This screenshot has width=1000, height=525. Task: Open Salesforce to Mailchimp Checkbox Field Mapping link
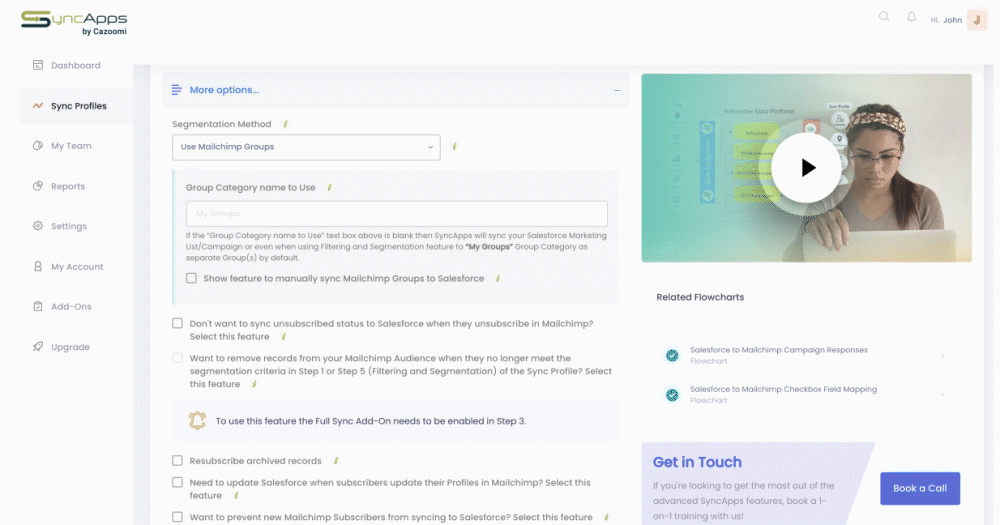pos(783,389)
